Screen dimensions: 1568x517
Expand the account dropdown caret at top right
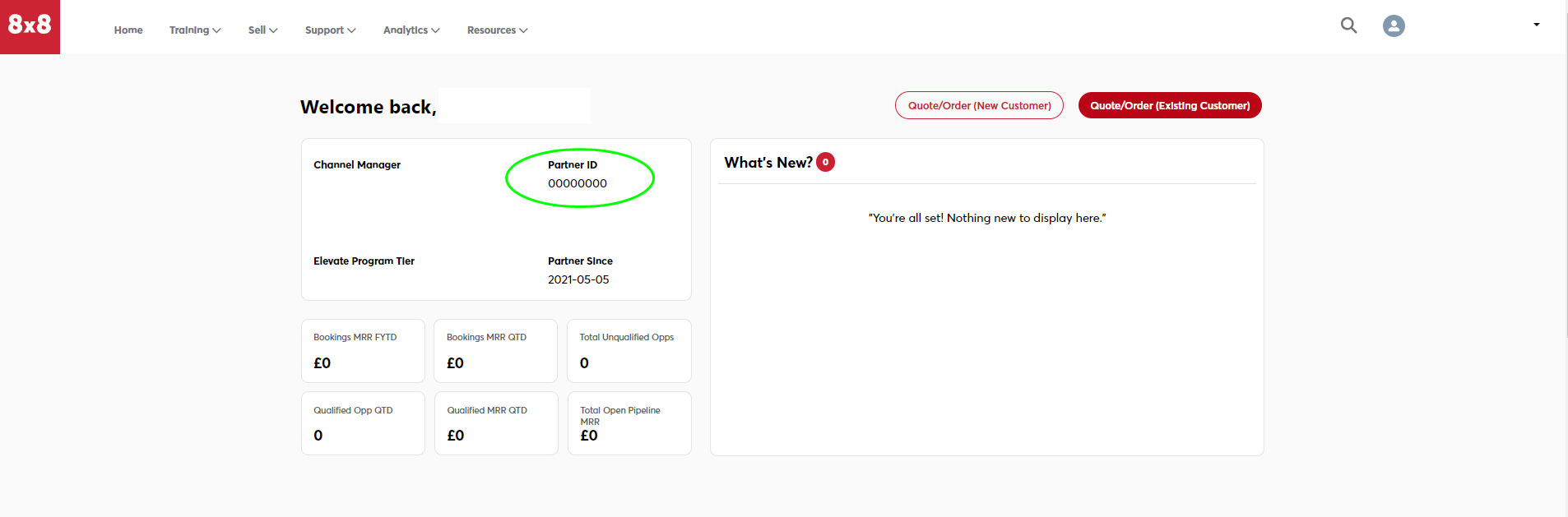coord(1537,25)
